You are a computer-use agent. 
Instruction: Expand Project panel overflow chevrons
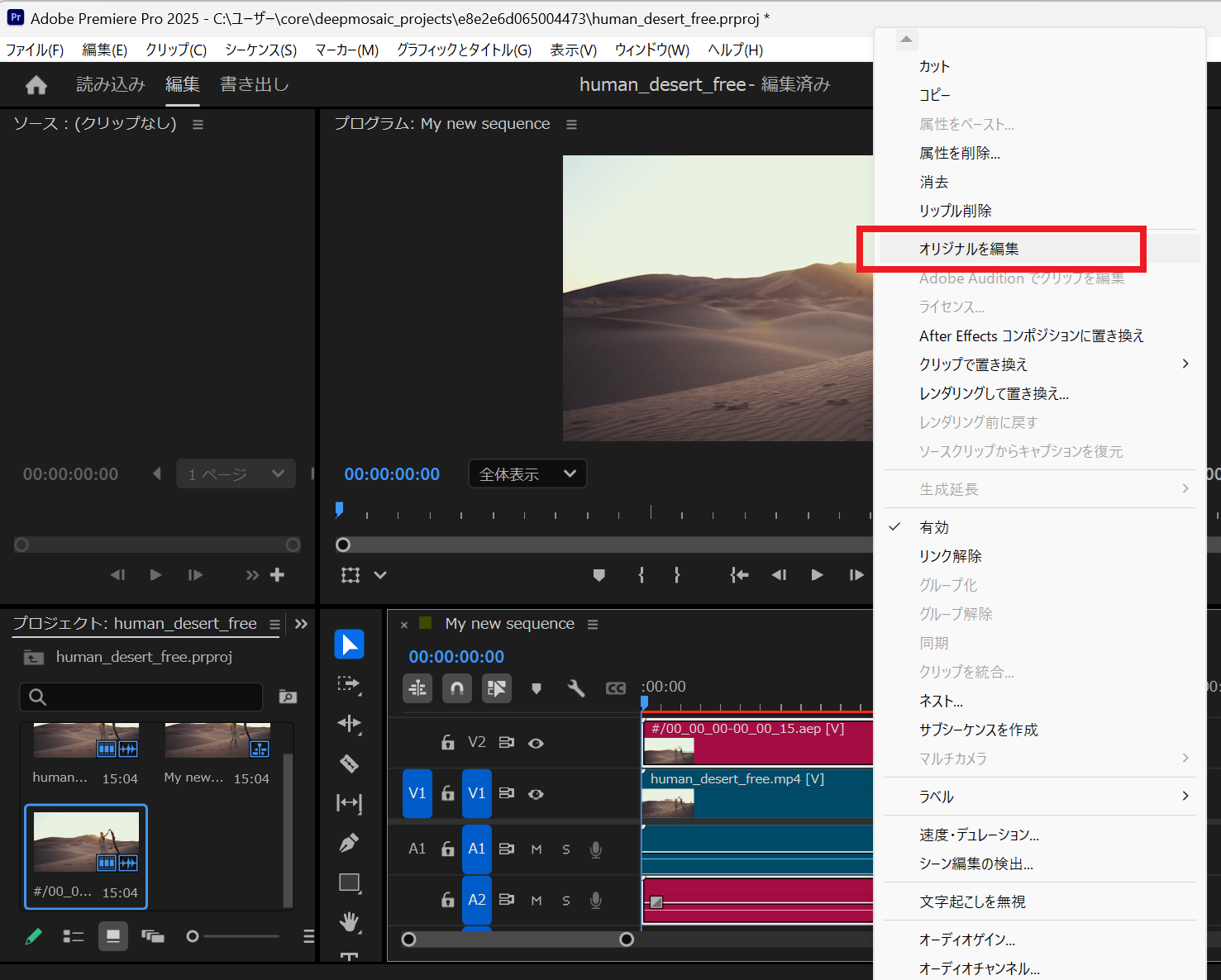(301, 624)
